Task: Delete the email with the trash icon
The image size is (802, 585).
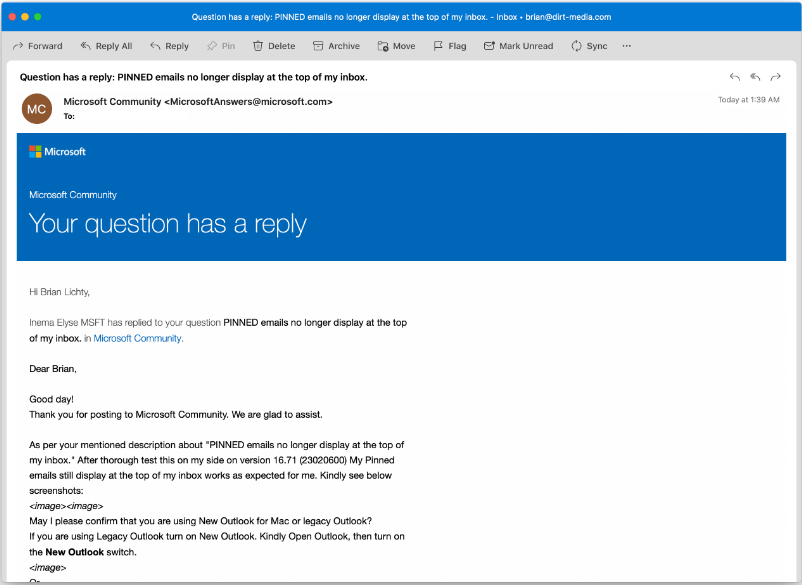Action: (x=274, y=46)
